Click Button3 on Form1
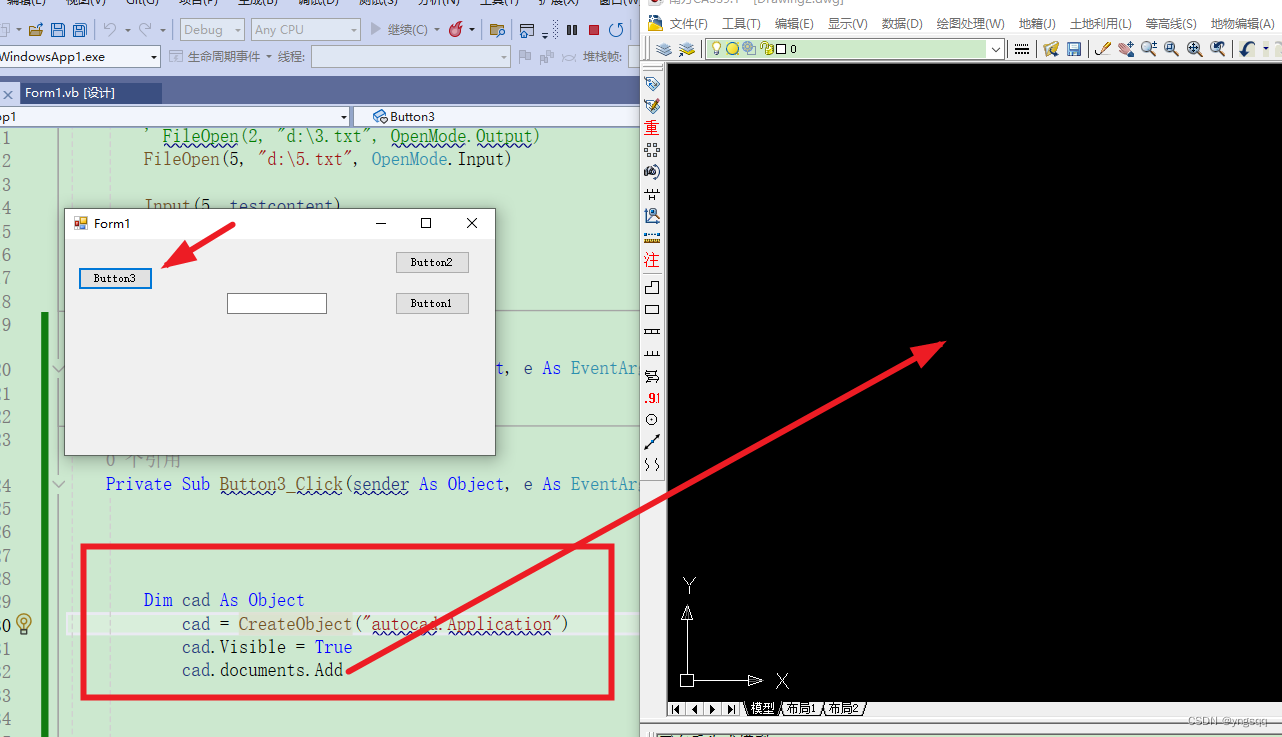The width and height of the screenshot is (1282, 737). point(115,278)
